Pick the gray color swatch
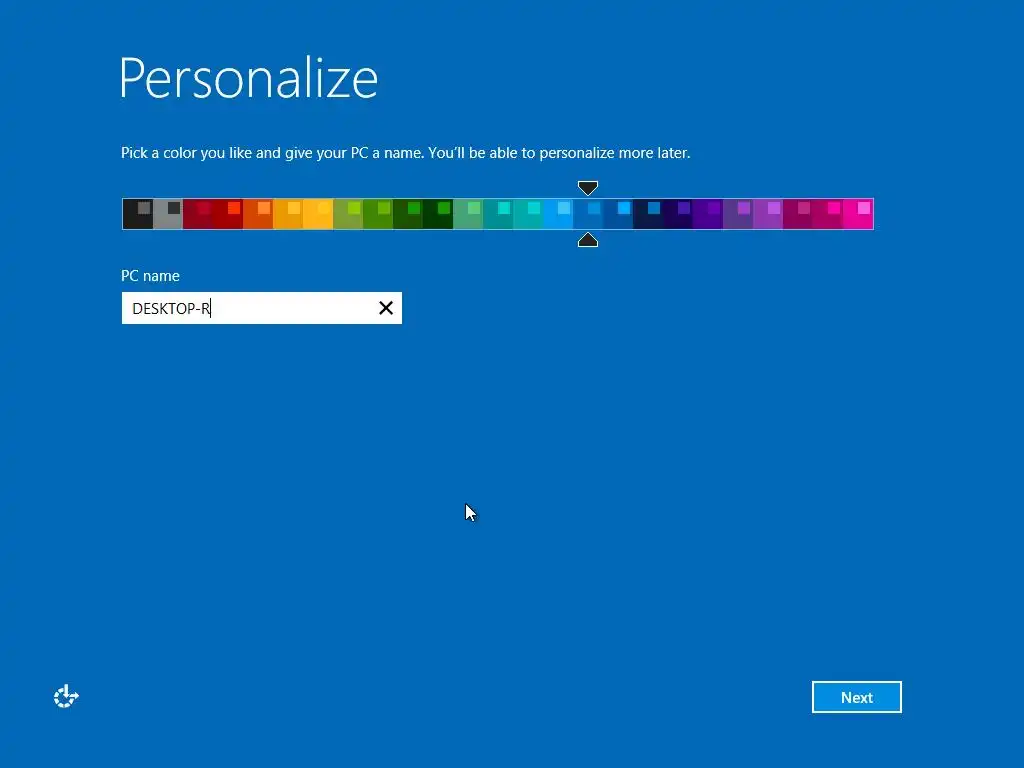Image resolution: width=1024 pixels, height=768 pixels. tap(168, 214)
